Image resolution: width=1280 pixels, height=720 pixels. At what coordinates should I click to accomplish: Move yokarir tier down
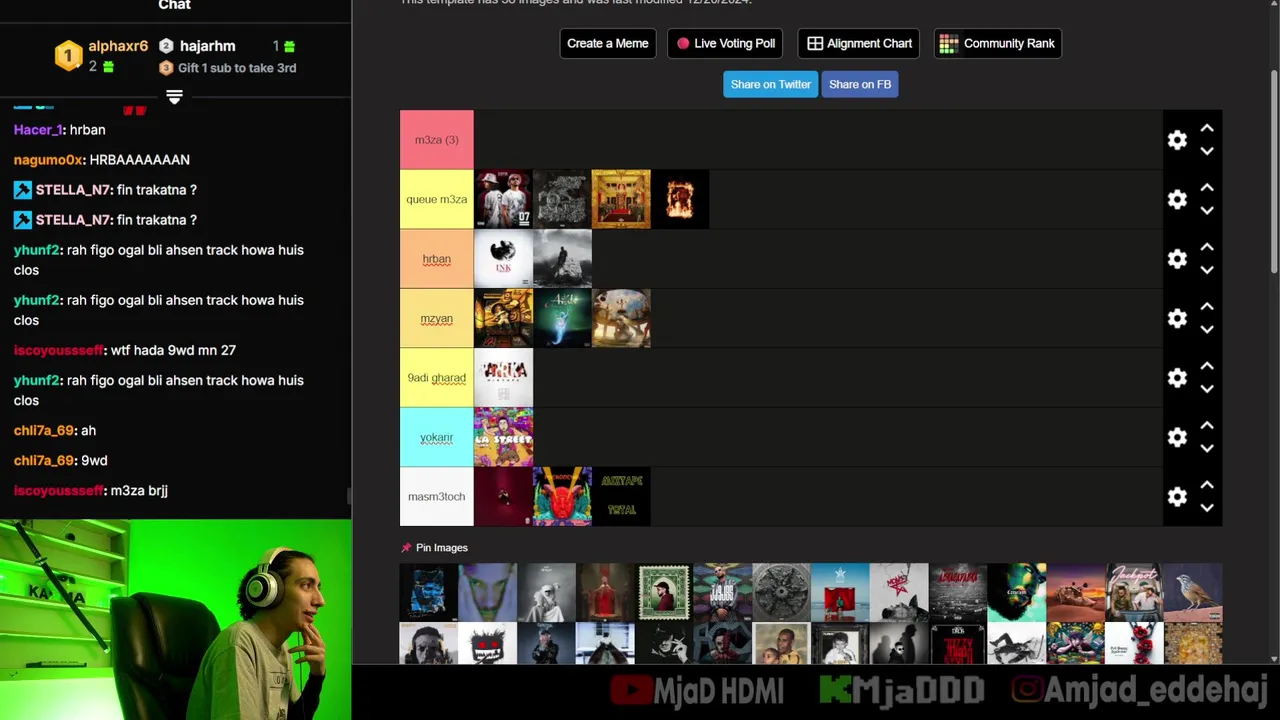[x=1207, y=448]
